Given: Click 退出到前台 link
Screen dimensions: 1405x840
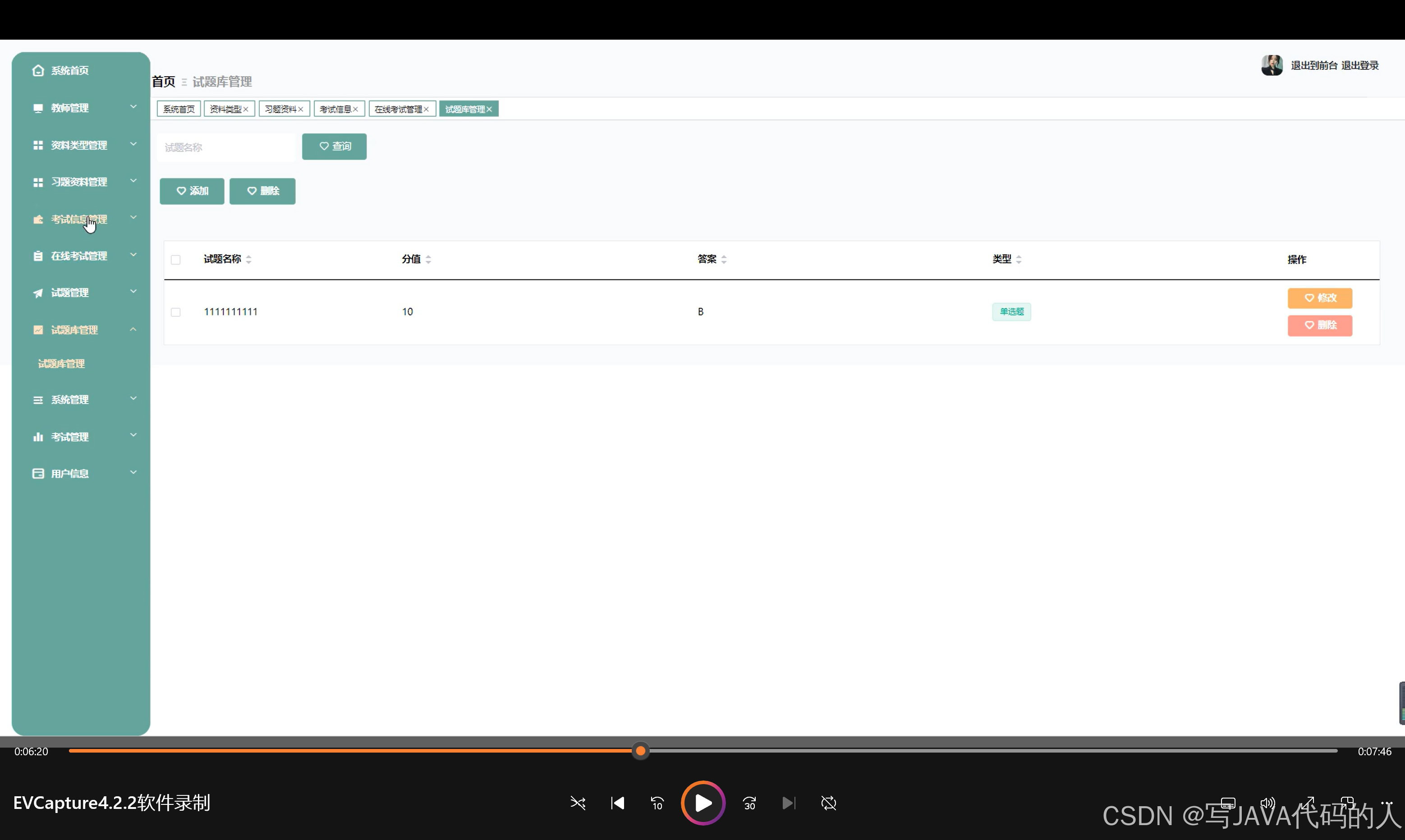Looking at the screenshot, I should [1314, 66].
